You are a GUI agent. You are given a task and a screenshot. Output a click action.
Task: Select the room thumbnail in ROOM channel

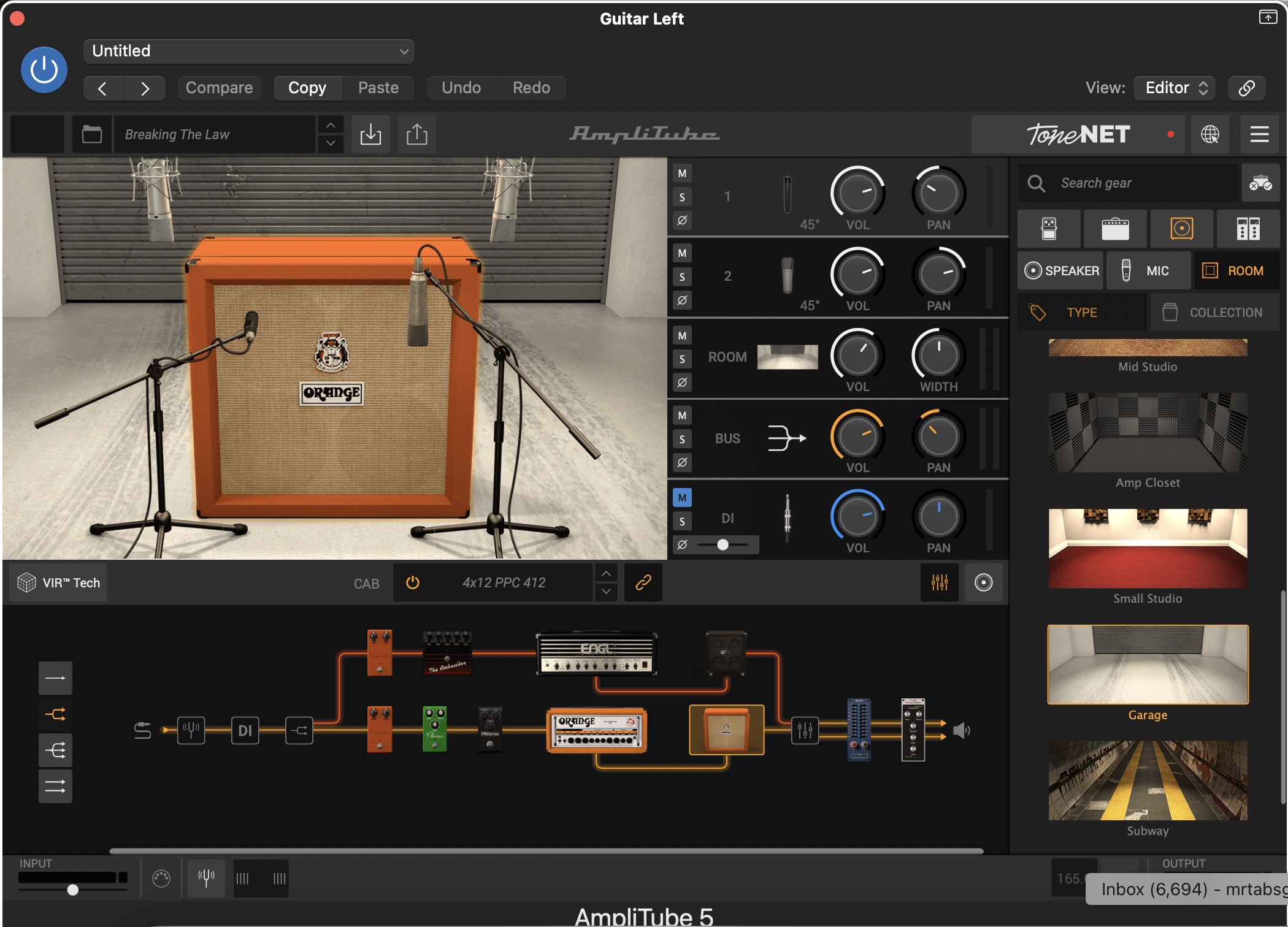point(788,357)
